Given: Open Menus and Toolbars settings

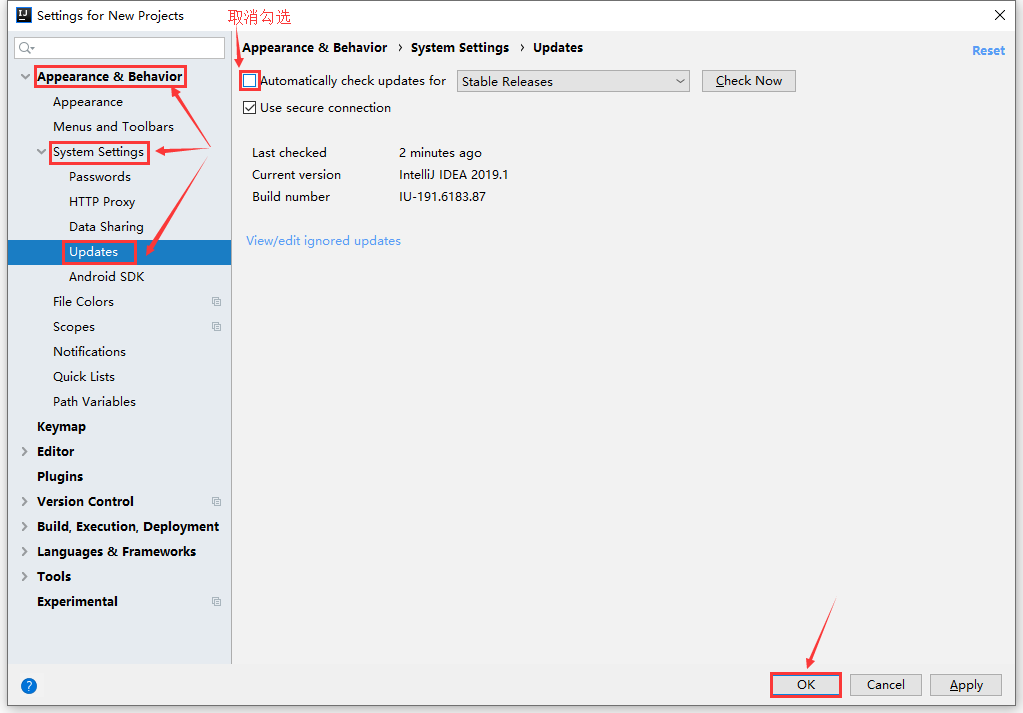Looking at the screenshot, I should 114,127.
